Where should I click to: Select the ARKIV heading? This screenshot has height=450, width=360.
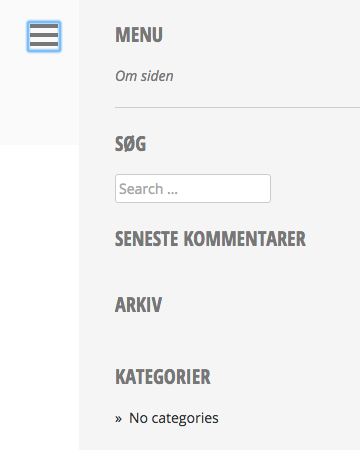(138, 304)
